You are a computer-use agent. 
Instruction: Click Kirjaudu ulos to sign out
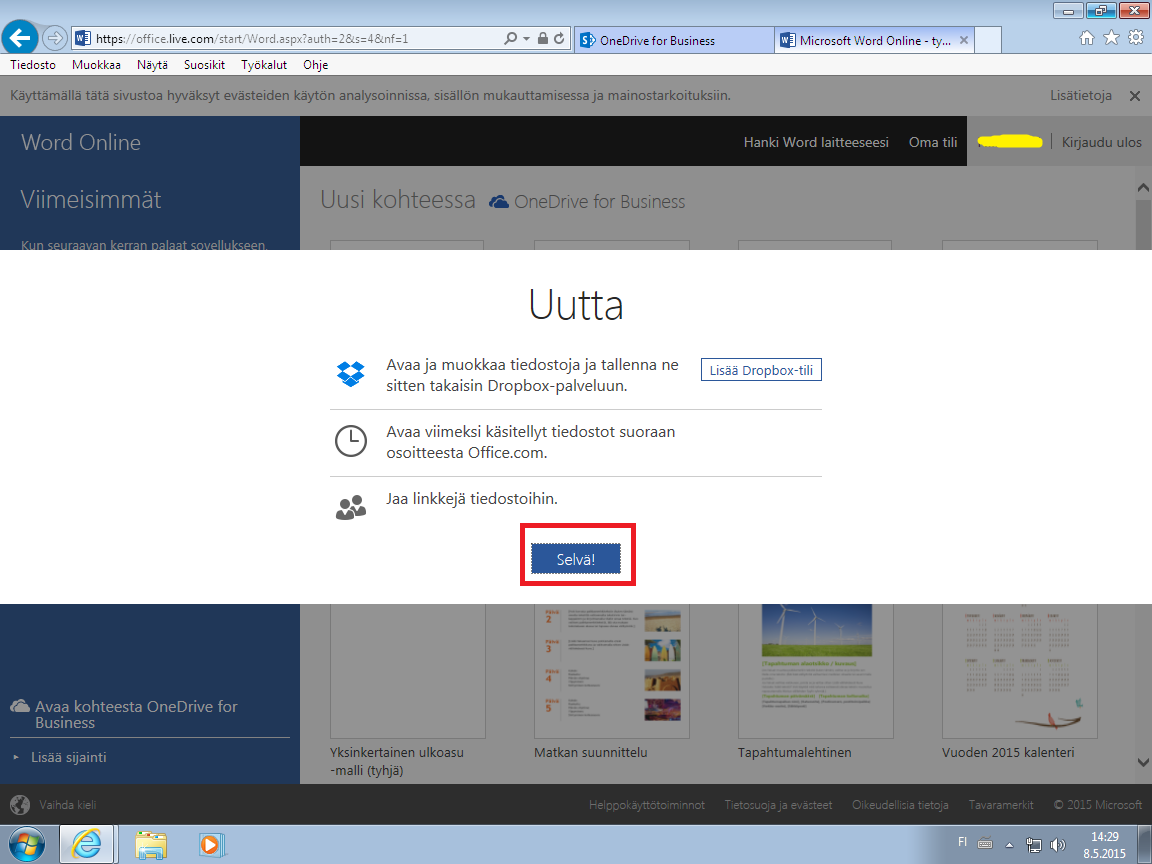[x=1101, y=142]
